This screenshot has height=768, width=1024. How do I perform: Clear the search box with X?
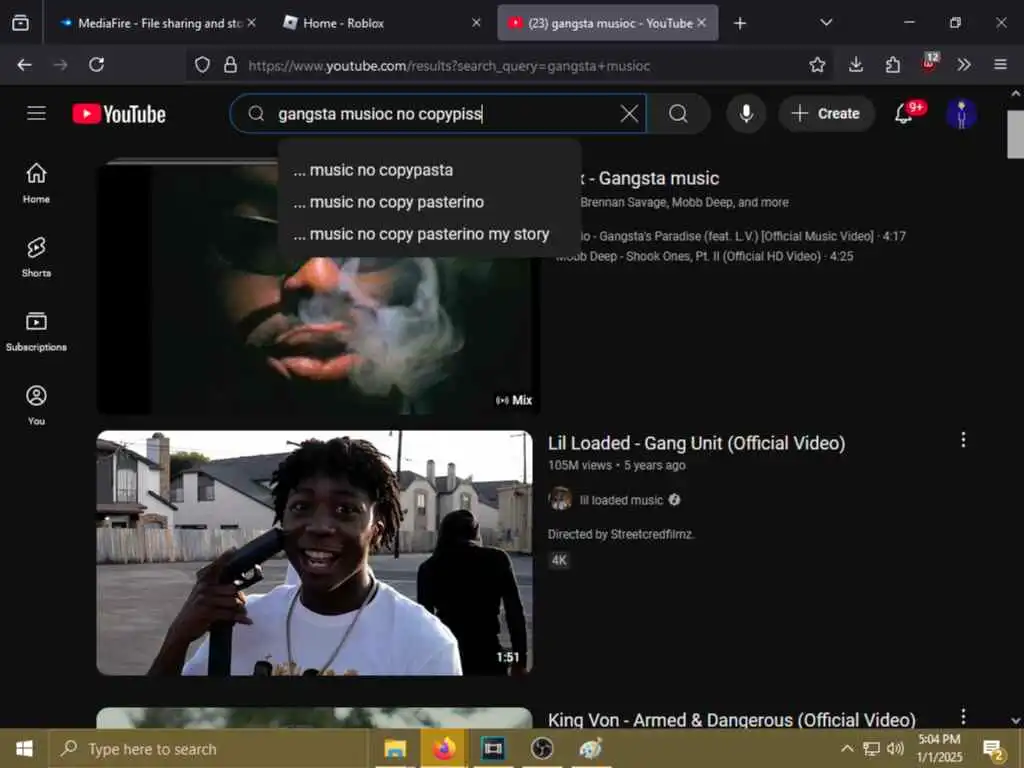tap(629, 114)
